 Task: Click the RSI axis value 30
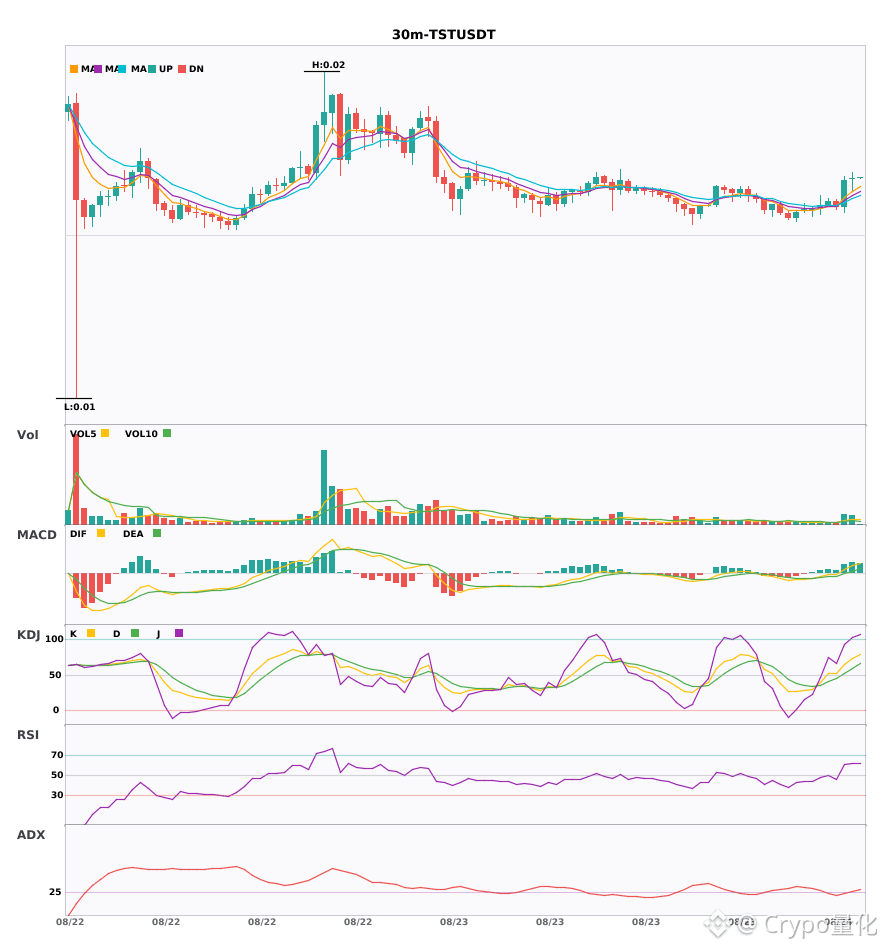click(57, 795)
